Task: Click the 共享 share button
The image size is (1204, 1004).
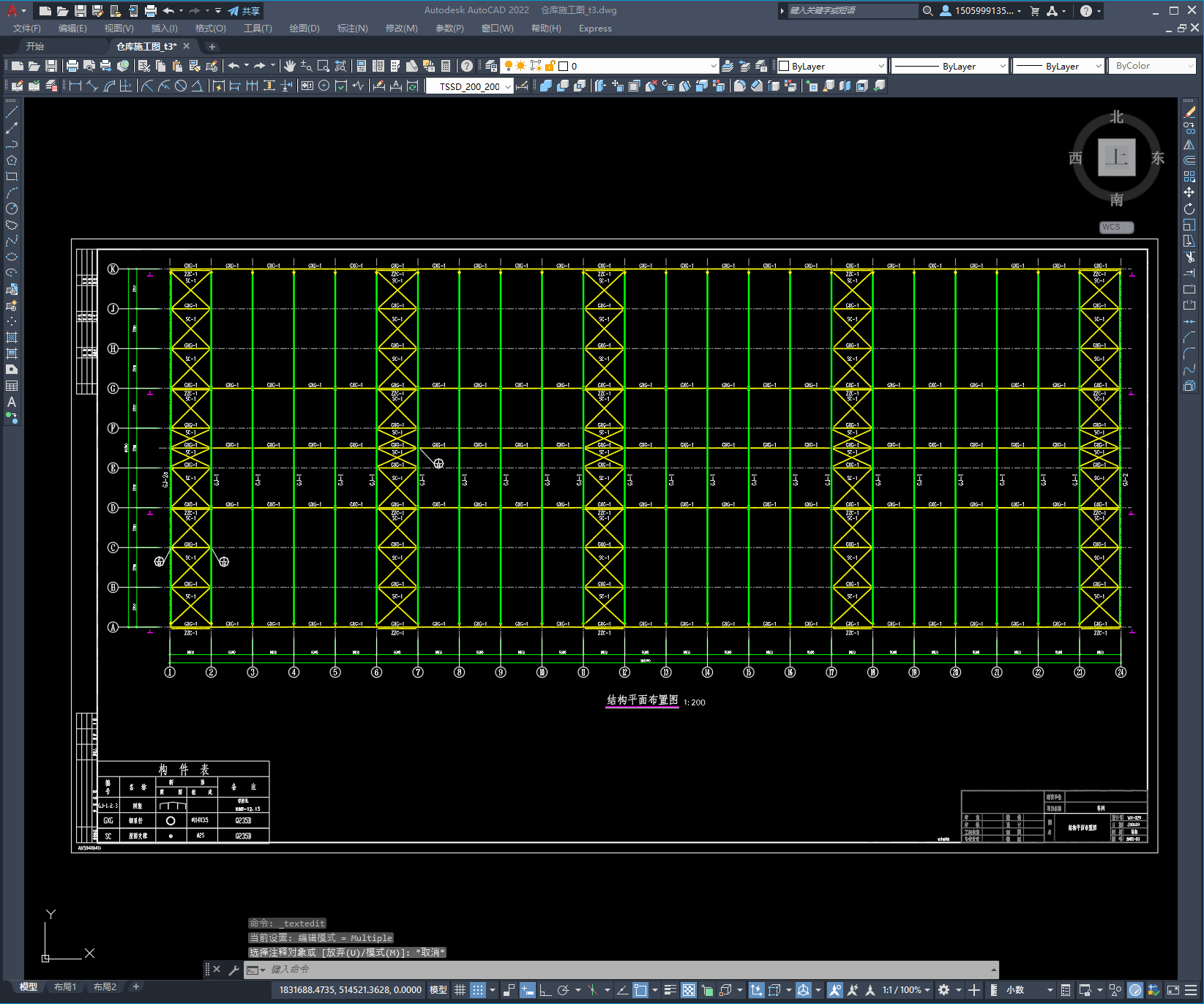Action: (244, 11)
